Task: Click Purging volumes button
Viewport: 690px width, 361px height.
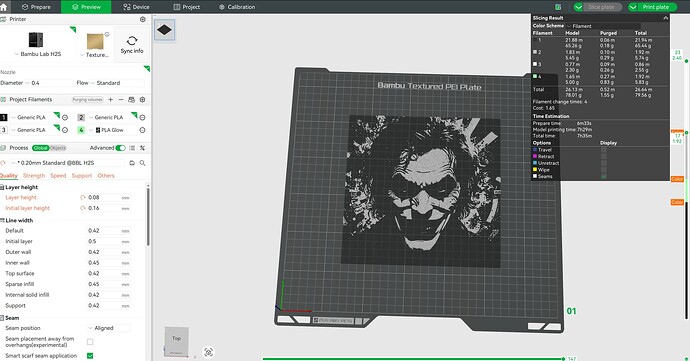Action: 88,100
